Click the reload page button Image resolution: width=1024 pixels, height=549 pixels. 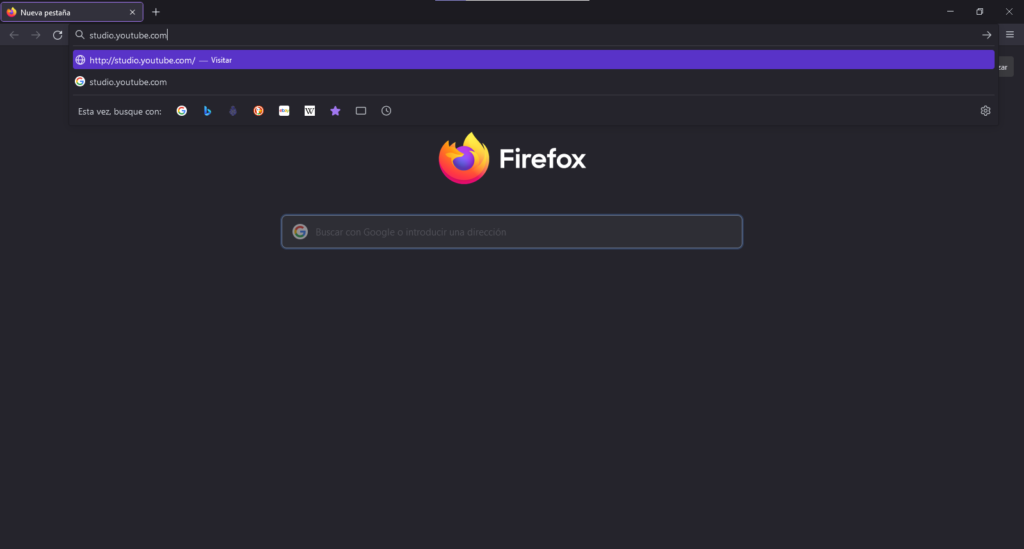click(57, 35)
